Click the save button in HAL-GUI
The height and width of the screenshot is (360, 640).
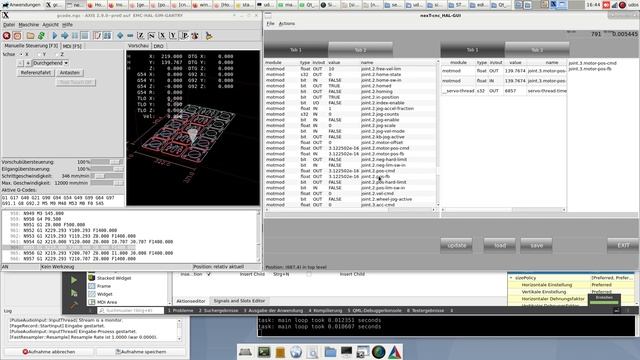pos(536,245)
